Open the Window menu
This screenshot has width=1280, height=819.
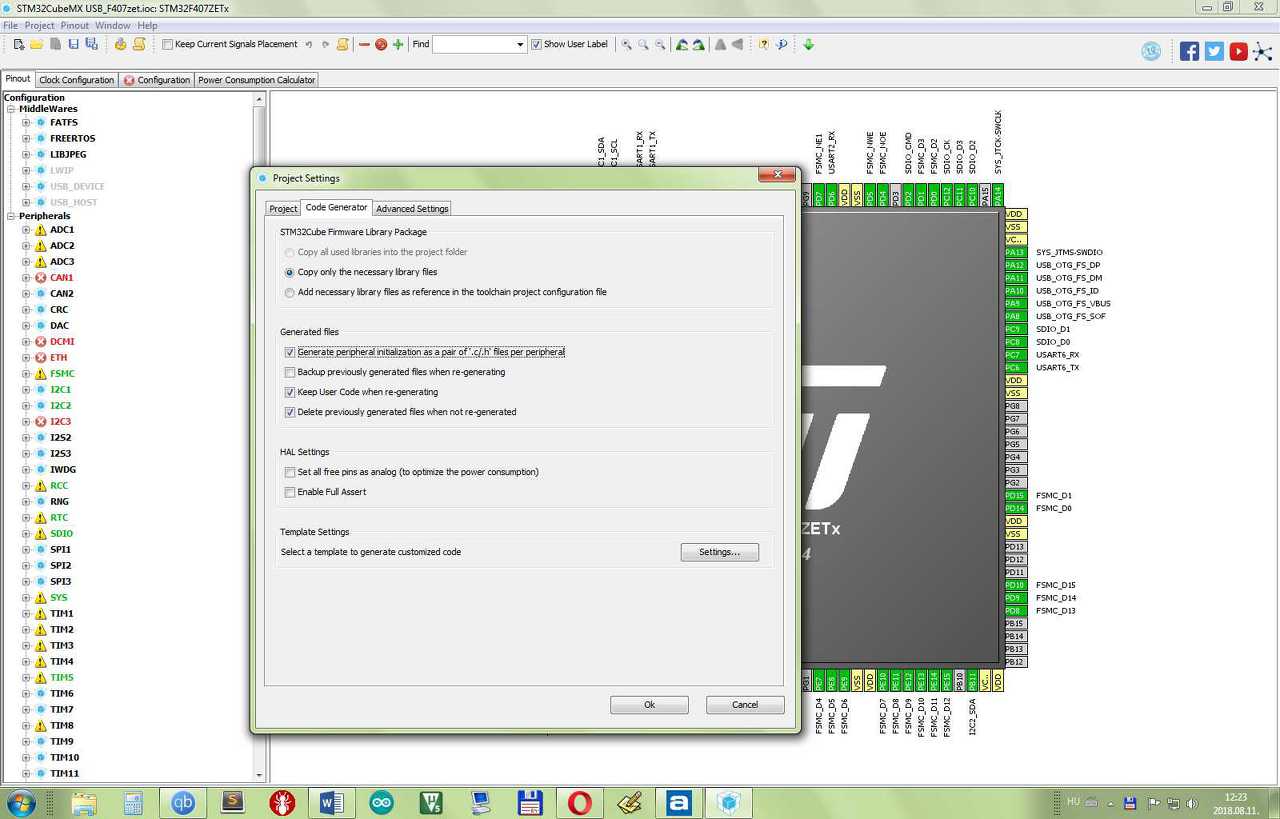click(x=113, y=25)
